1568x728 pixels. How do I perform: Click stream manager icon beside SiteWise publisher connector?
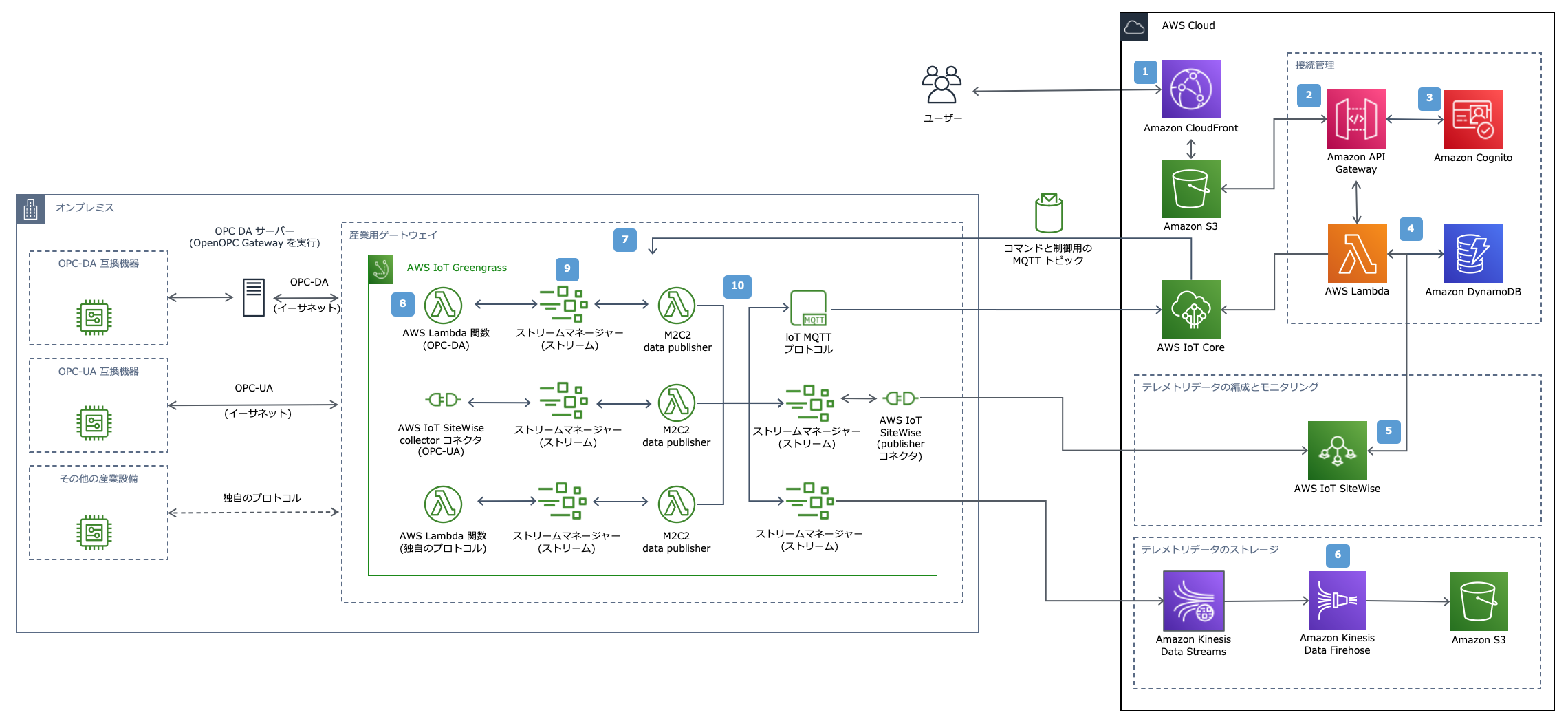point(810,403)
